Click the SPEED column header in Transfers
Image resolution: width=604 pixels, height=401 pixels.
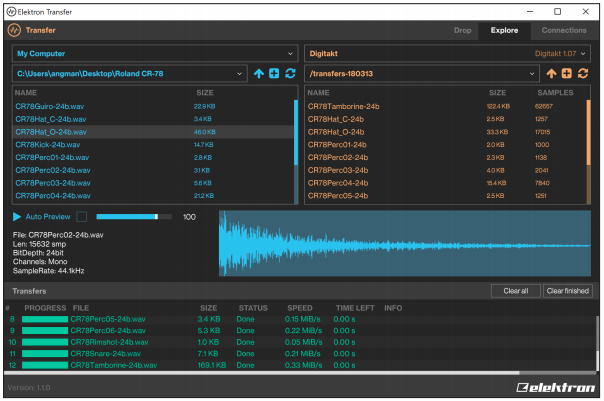click(x=300, y=308)
